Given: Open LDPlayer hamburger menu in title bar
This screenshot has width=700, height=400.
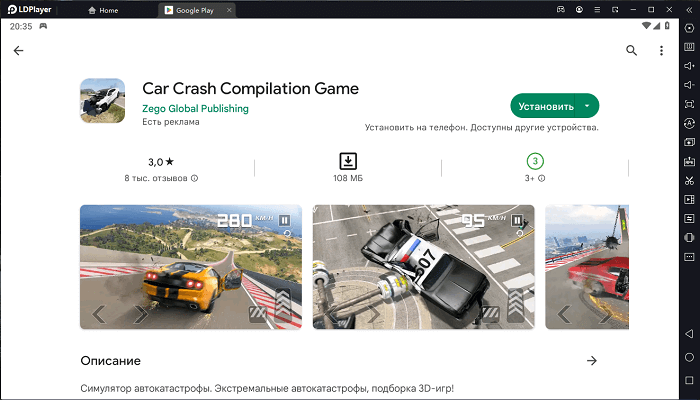Looking at the screenshot, I should point(597,9).
